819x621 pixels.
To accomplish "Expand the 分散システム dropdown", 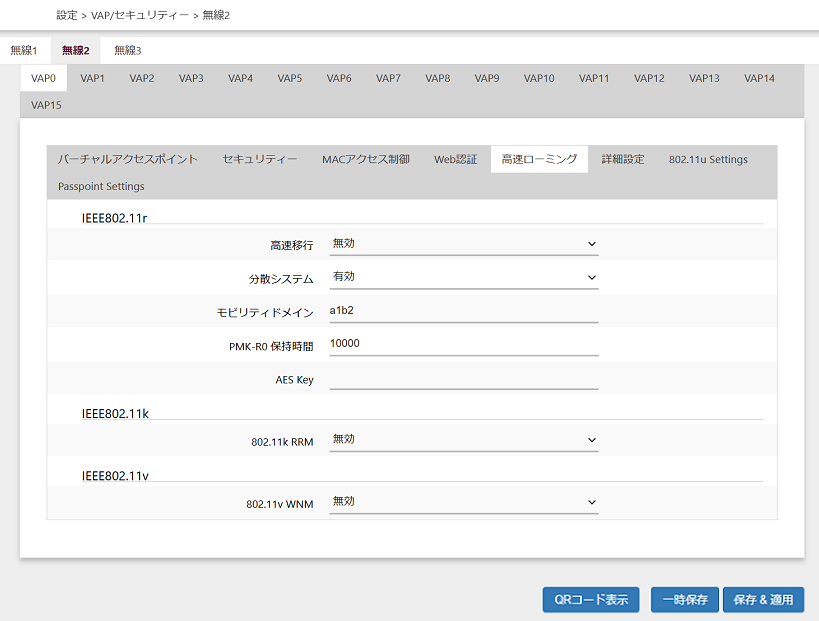I will pyautogui.click(x=463, y=277).
